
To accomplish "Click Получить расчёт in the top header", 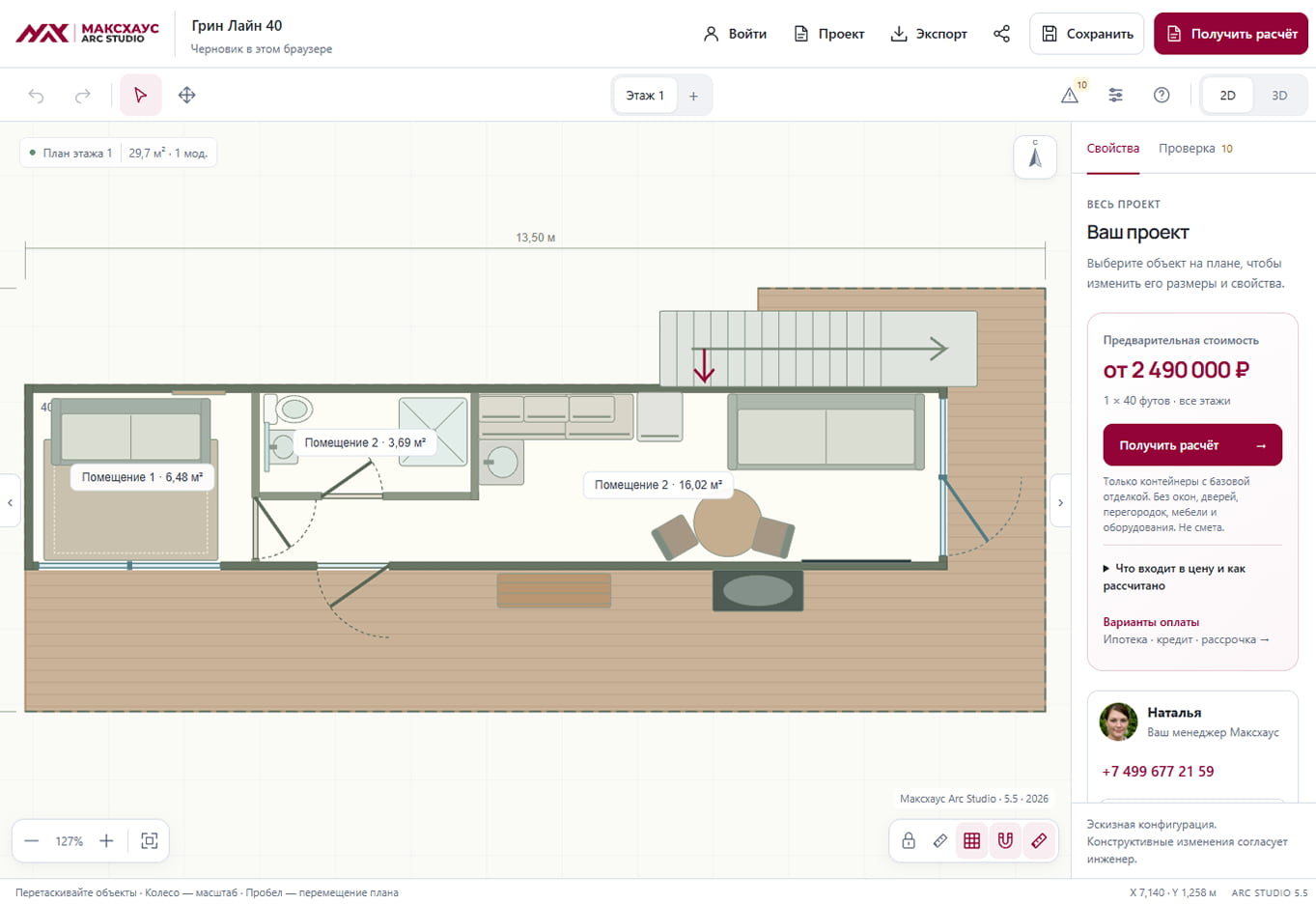I will [x=1231, y=34].
